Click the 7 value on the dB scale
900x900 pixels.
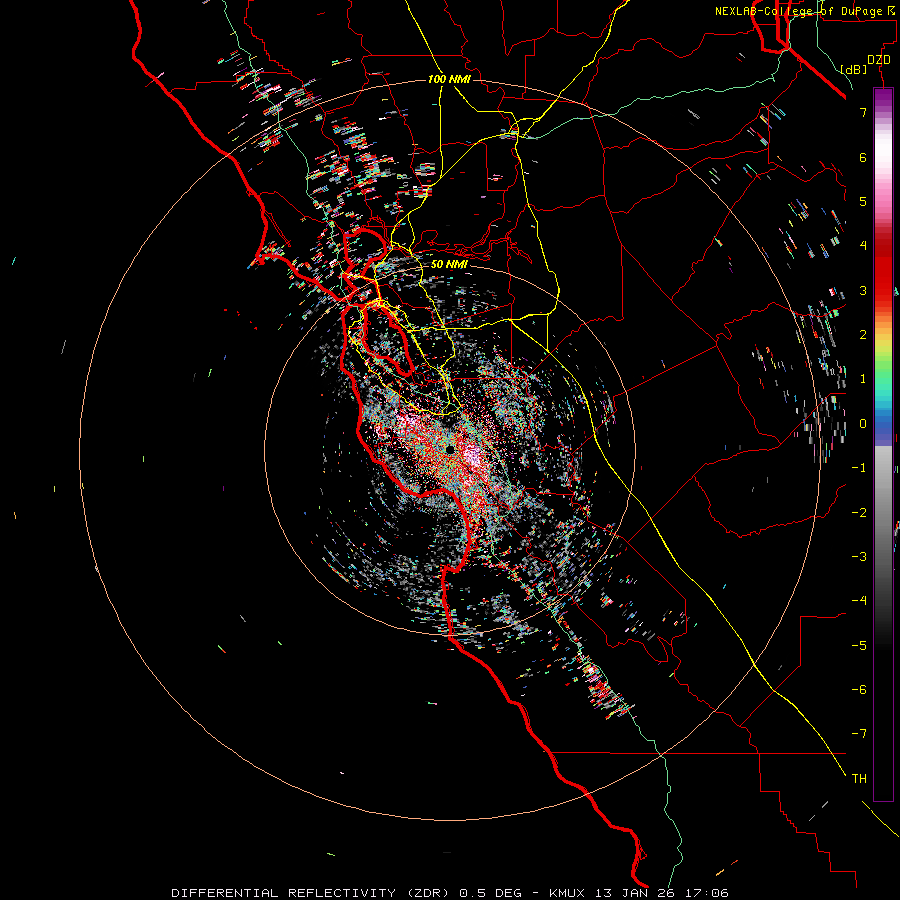(863, 112)
